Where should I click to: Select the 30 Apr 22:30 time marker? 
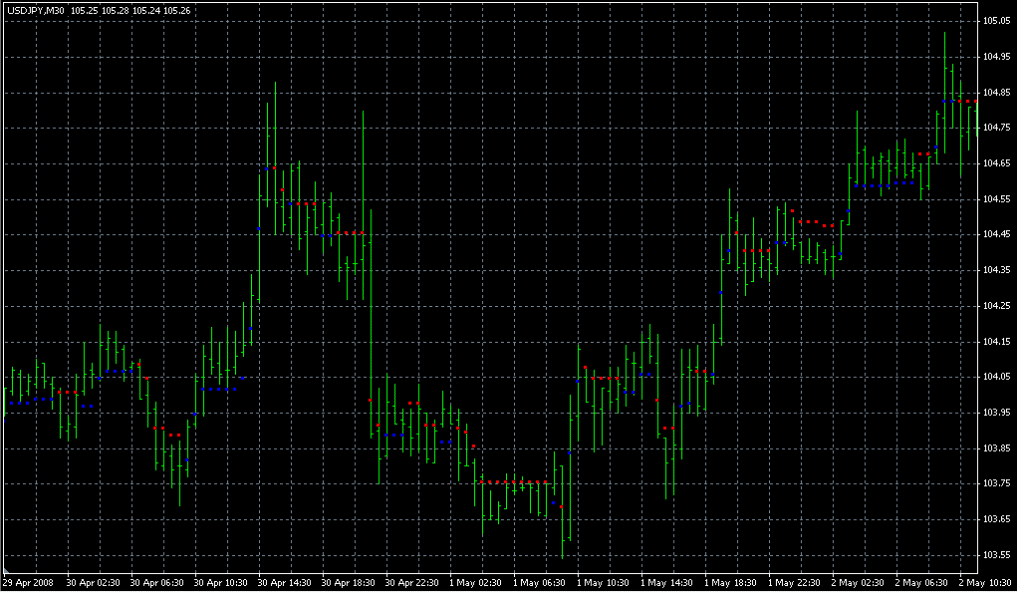click(412, 582)
